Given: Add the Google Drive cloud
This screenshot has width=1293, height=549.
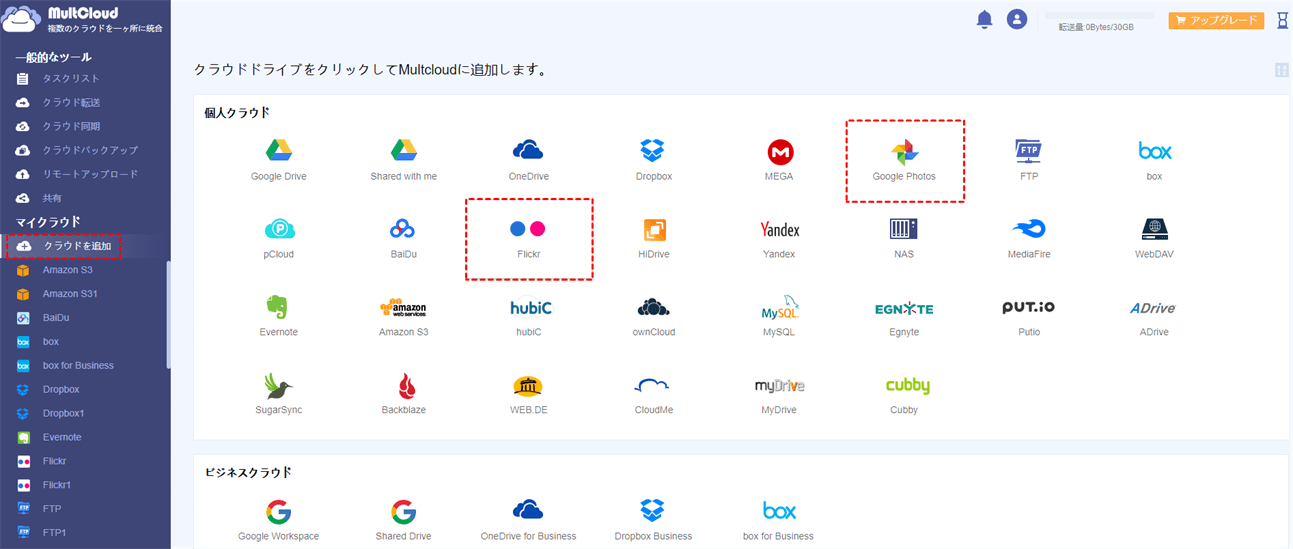Looking at the screenshot, I should tap(278, 160).
